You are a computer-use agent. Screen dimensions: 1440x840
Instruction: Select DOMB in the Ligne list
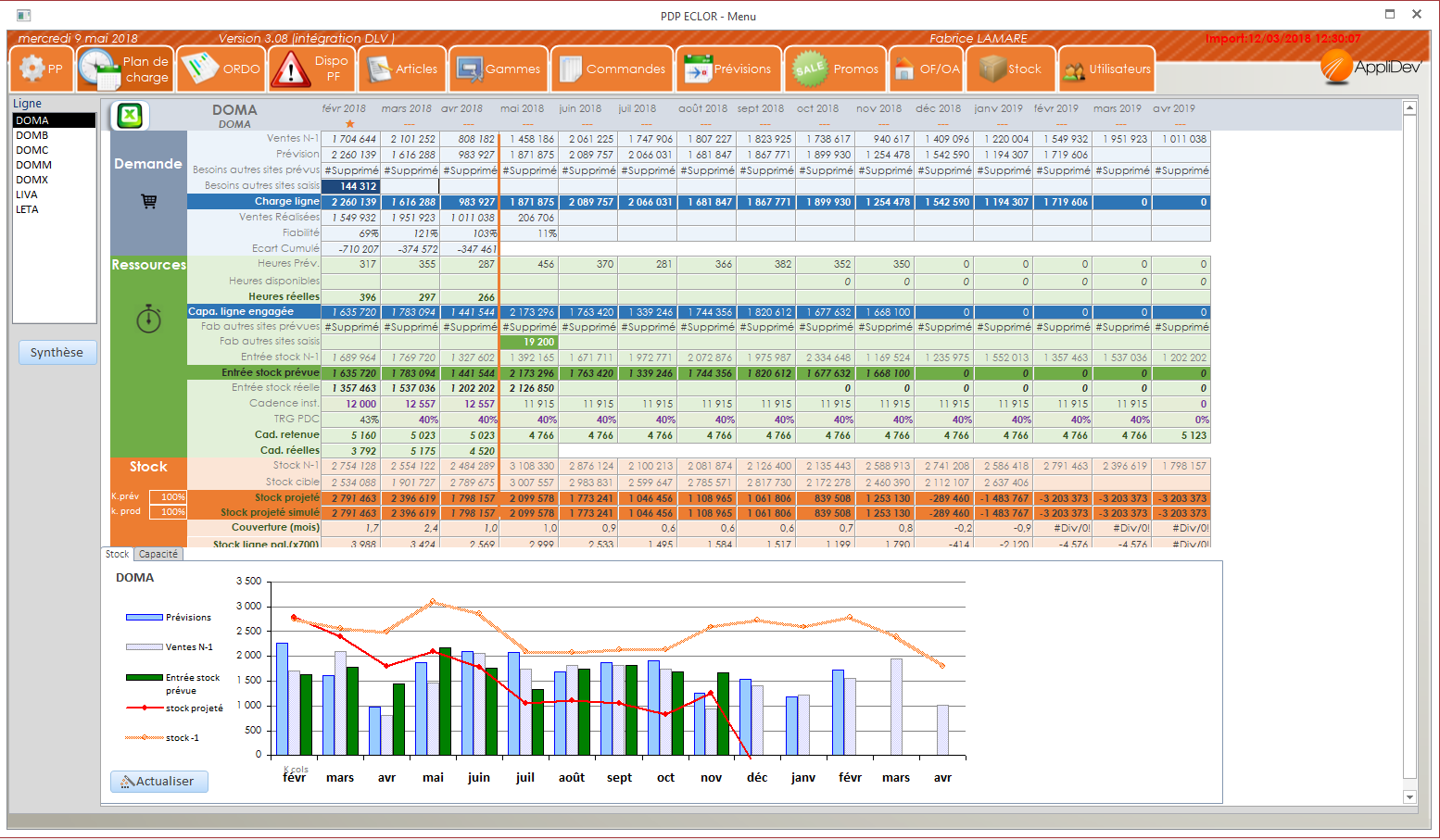[x=32, y=135]
